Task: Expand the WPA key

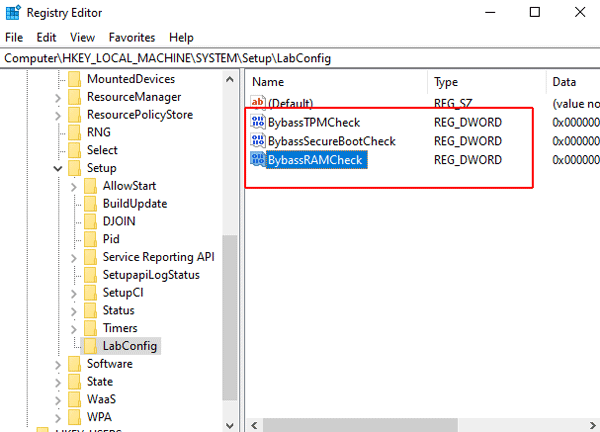Action: pos(58,417)
